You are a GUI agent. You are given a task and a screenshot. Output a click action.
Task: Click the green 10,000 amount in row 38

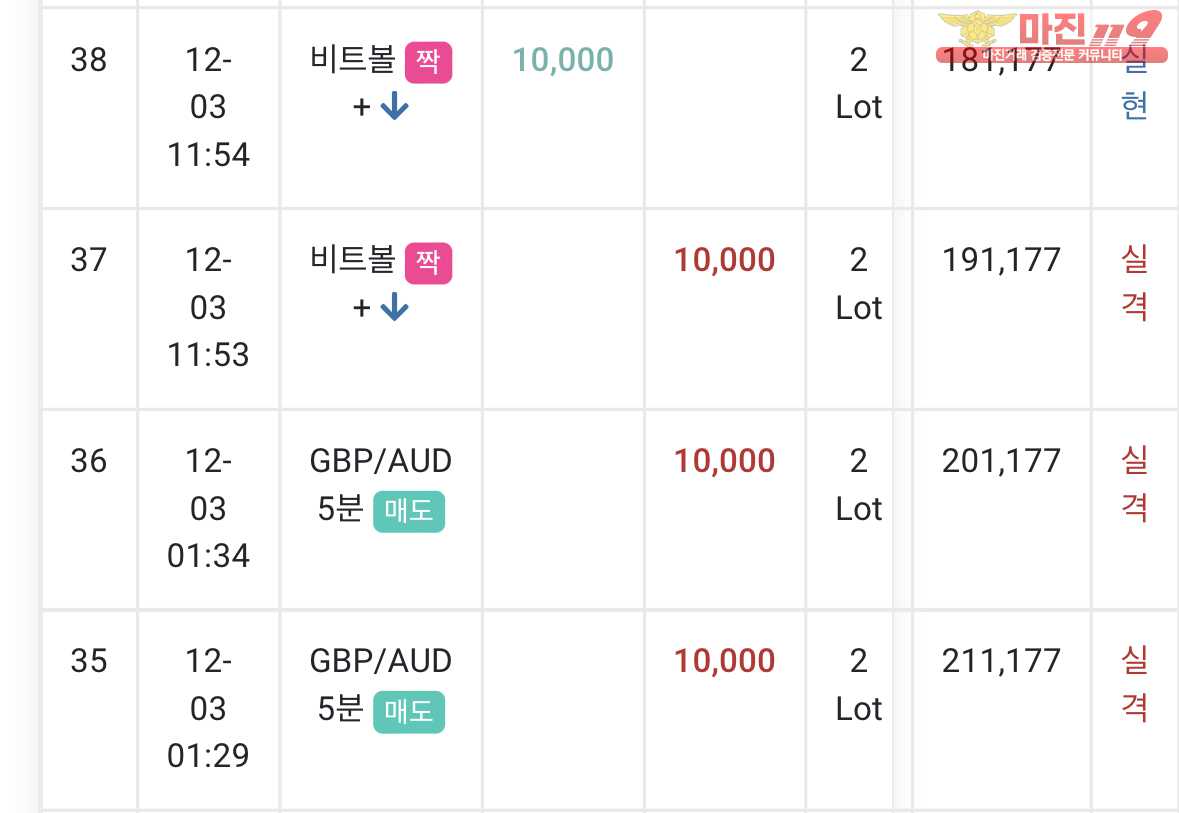[x=562, y=59]
